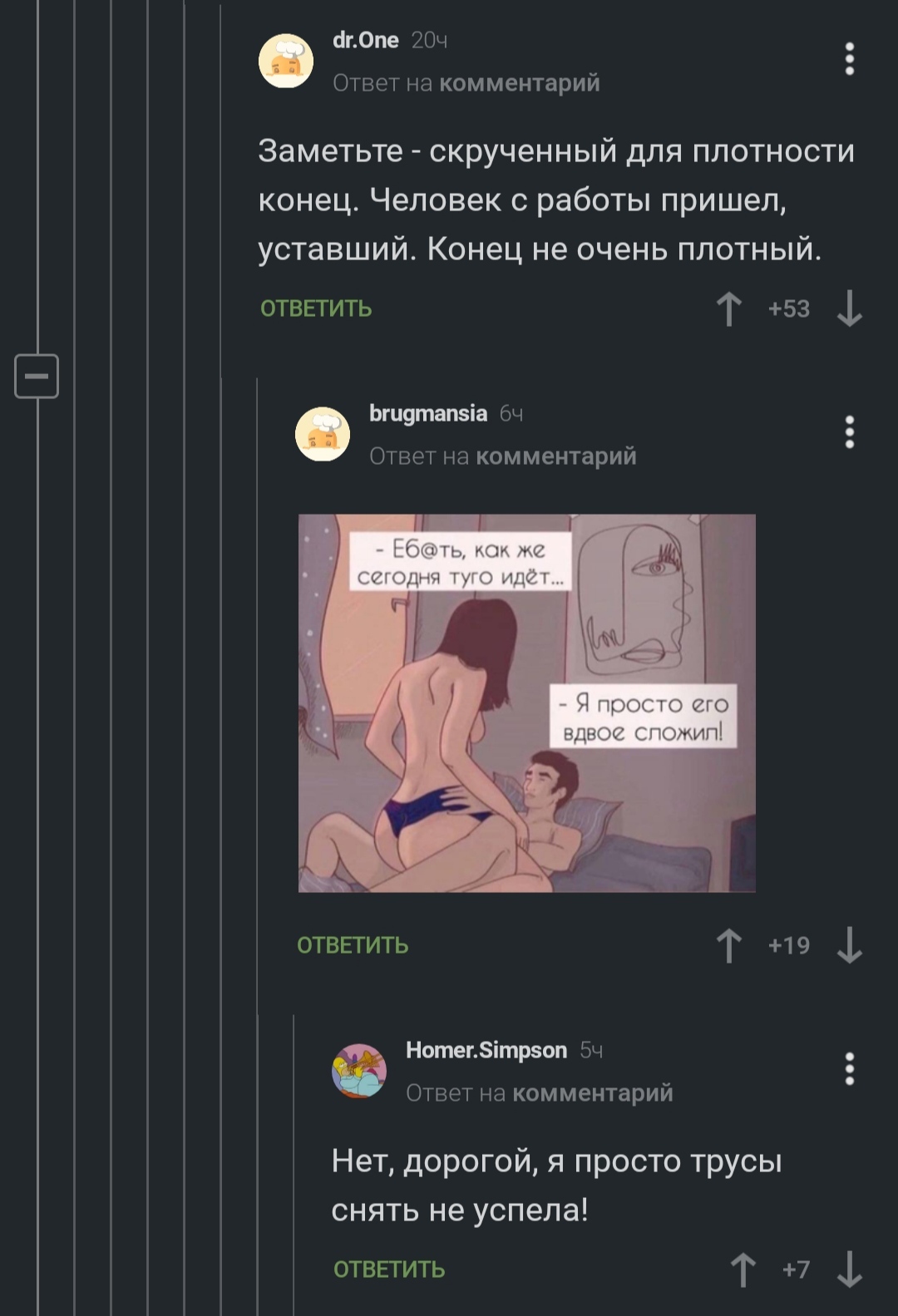Image resolution: width=898 pixels, height=1316 pixels.
Task: Tap Homer.Simpson's avatar picture
Action: tap(359, 1071)
